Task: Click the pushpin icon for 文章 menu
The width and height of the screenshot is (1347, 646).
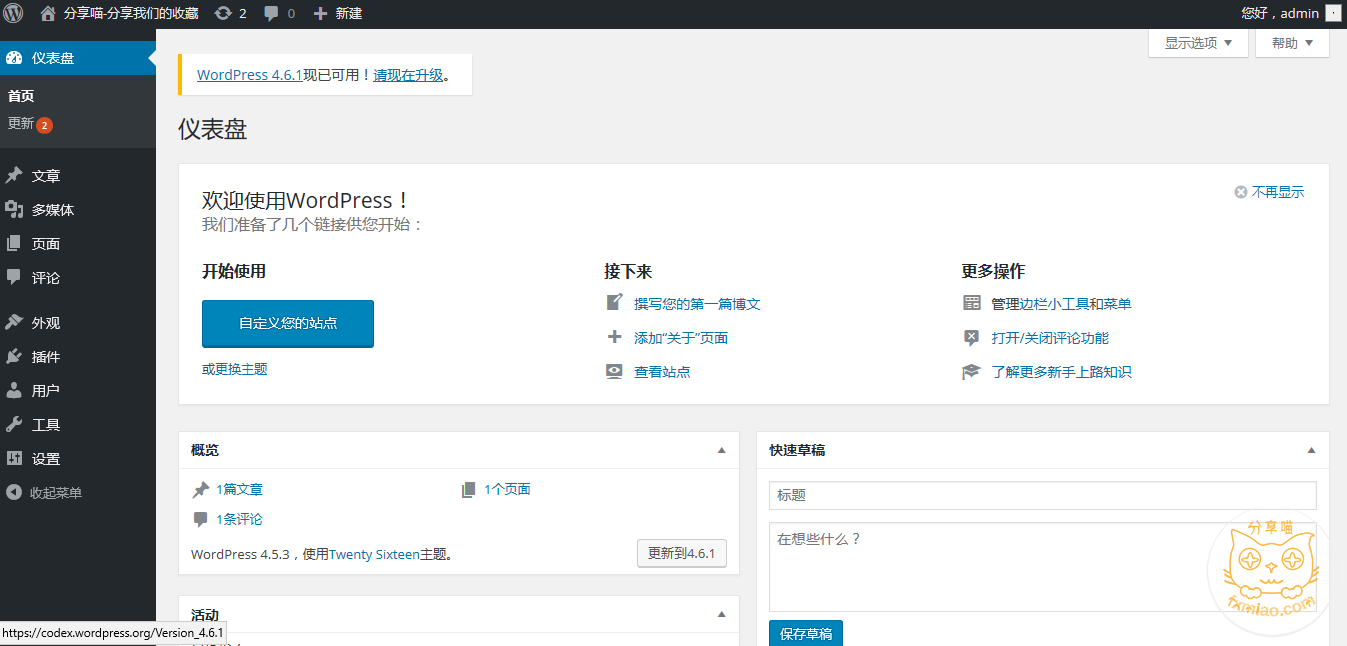Action: 14,176
